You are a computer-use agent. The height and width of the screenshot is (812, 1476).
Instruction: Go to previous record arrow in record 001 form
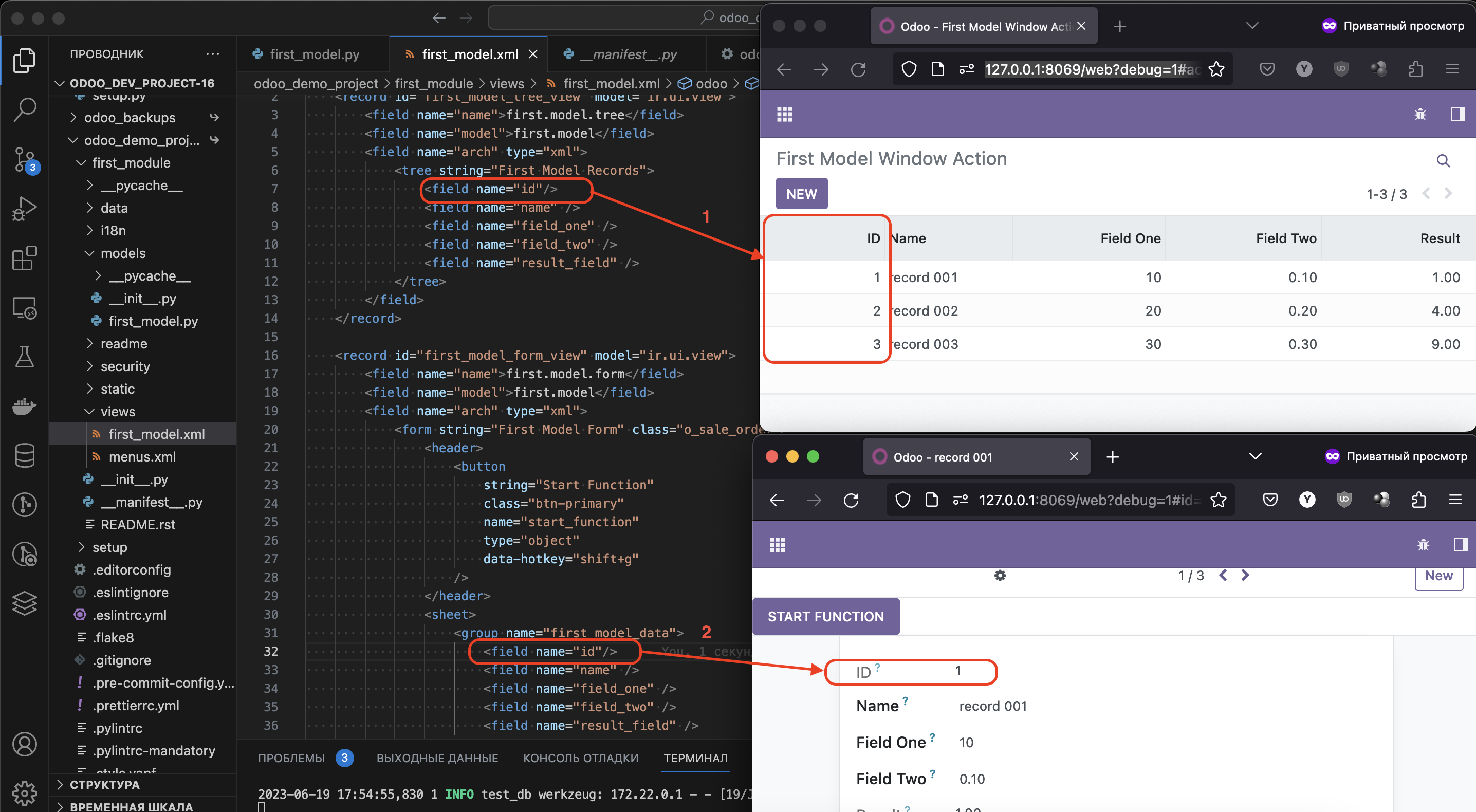coord(1223,575)
